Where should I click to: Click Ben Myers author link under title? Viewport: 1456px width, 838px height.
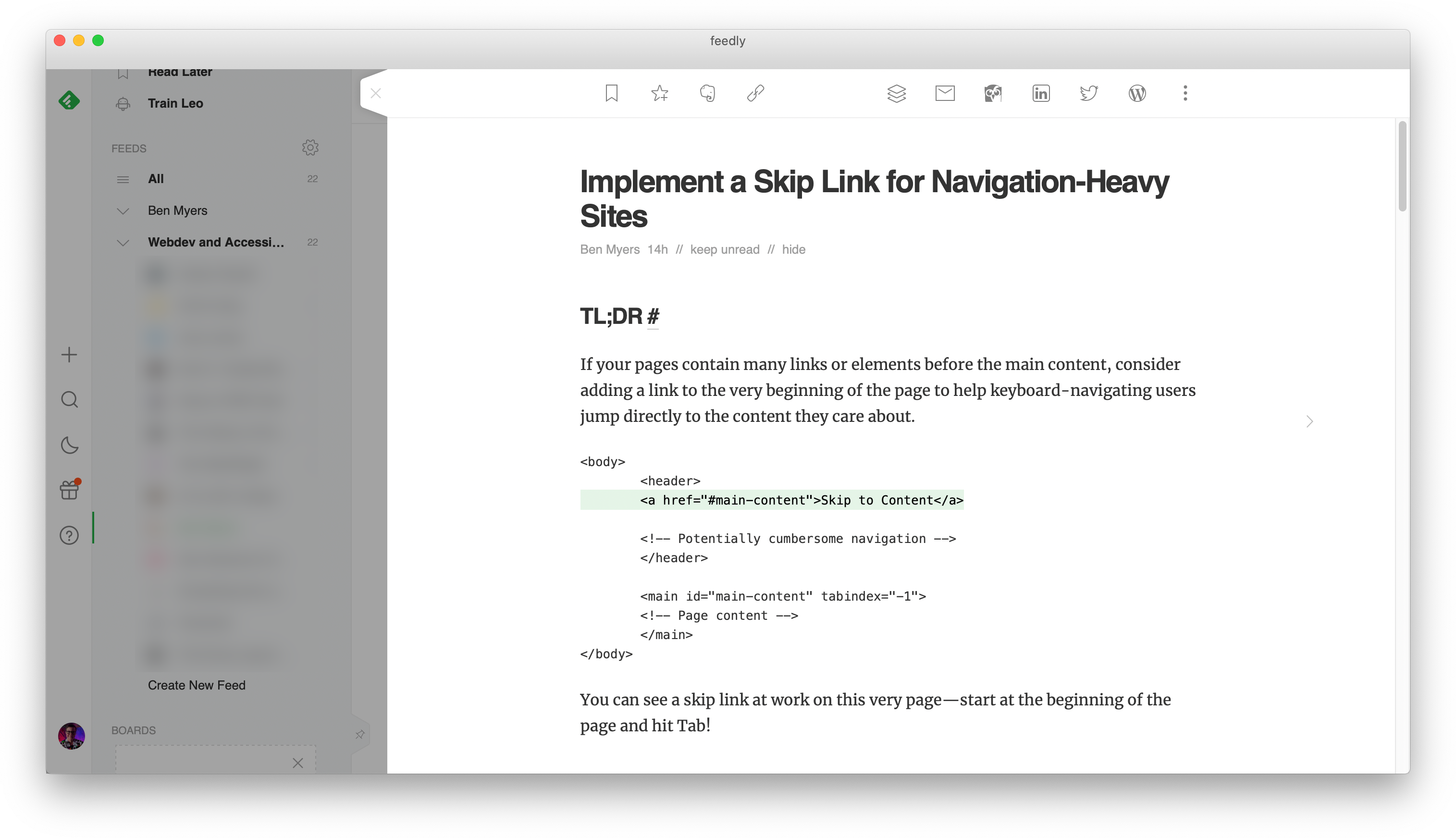[609, 249]
